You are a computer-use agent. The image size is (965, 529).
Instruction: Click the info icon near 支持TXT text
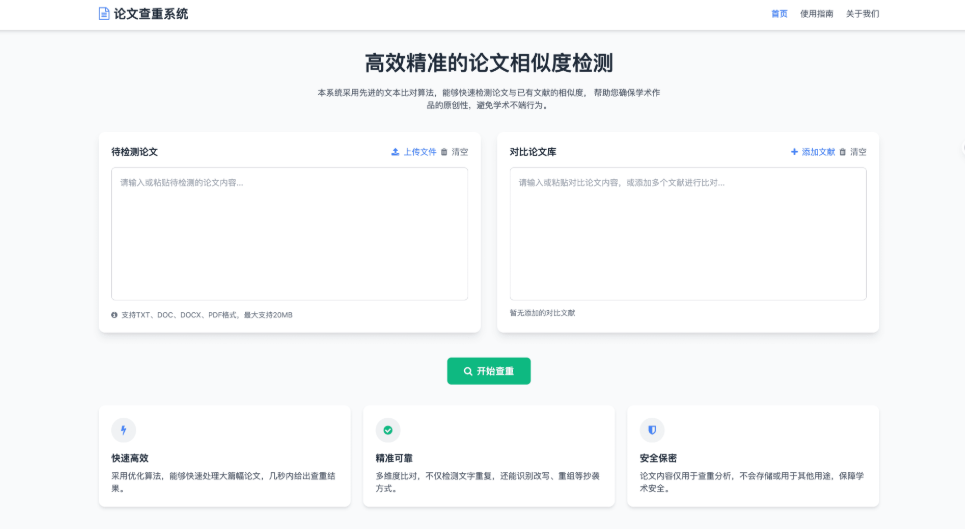coord(114,315)
